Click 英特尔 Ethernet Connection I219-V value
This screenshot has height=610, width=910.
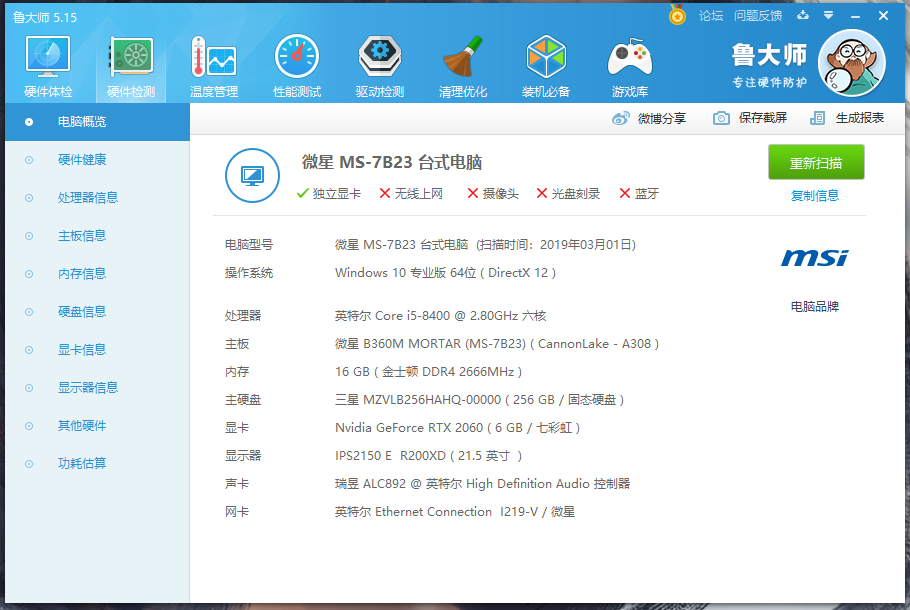click(x=454, y=512)
